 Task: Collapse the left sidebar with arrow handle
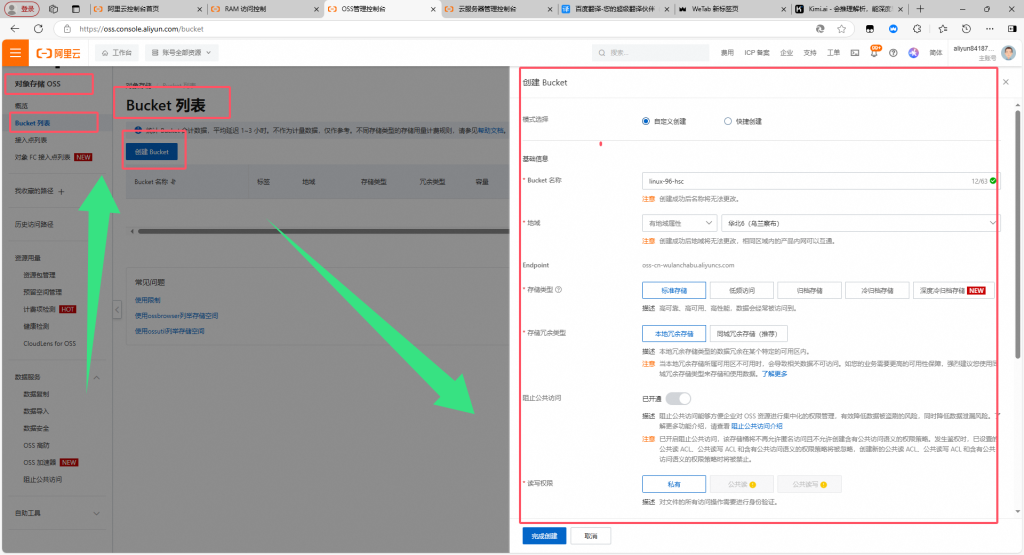pos(116,311)
